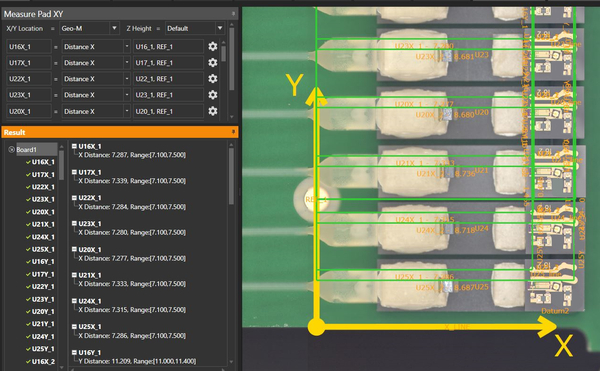The height and width of the screenshot is (371, 600).
Task: Open settings gear for U22X_1 row
Action: (213, 79)
